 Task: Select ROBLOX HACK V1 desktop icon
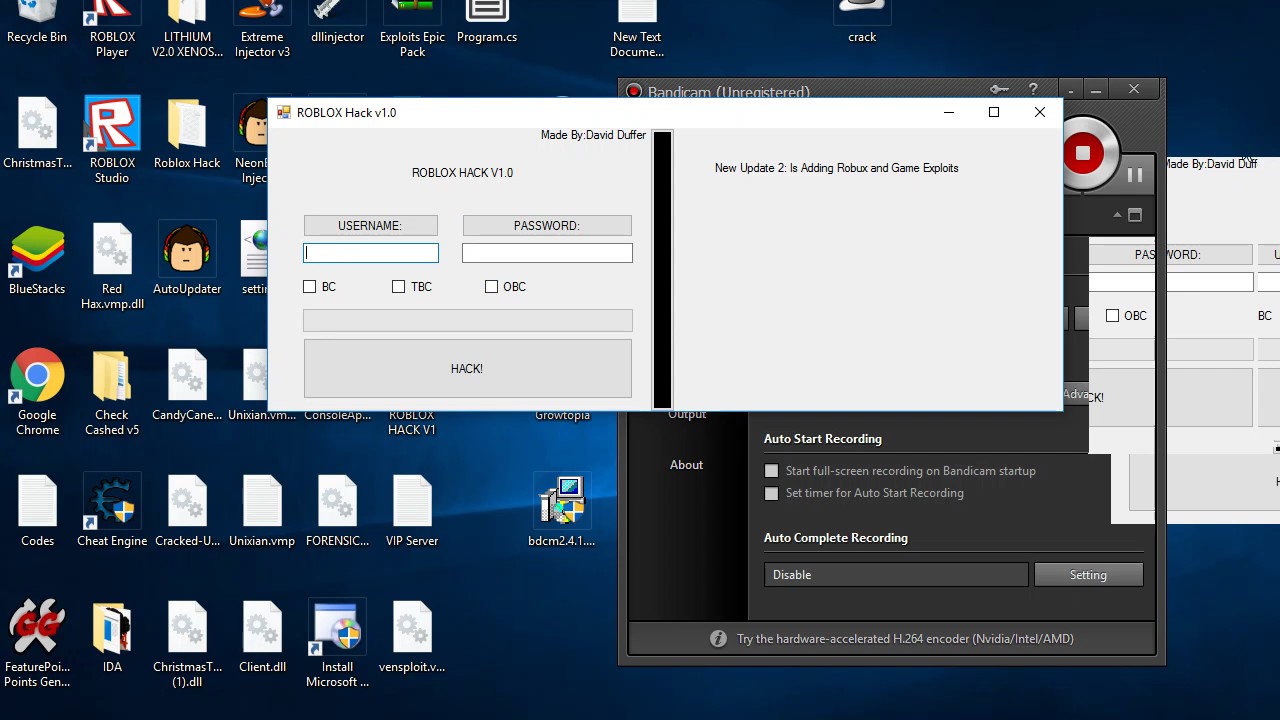click(x=412, y=423)
